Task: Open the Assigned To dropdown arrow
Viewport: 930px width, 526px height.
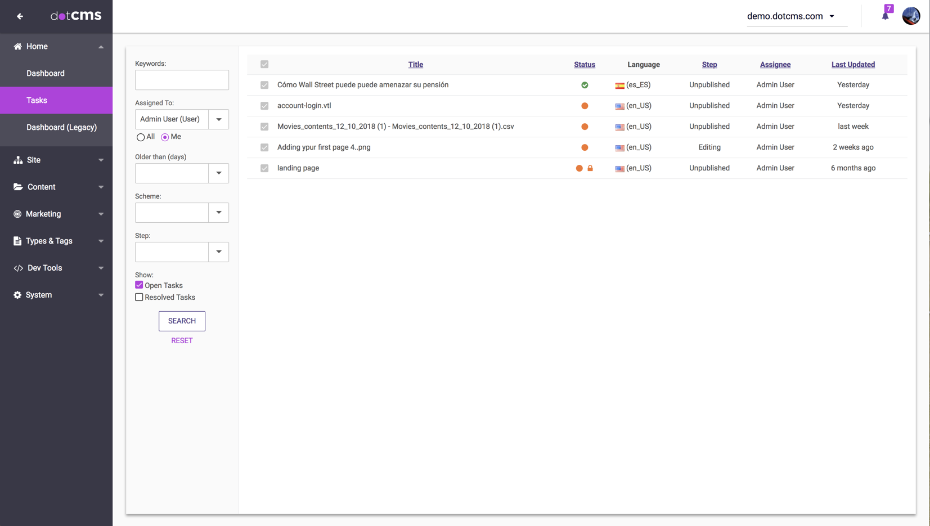Action: (219, 119)
